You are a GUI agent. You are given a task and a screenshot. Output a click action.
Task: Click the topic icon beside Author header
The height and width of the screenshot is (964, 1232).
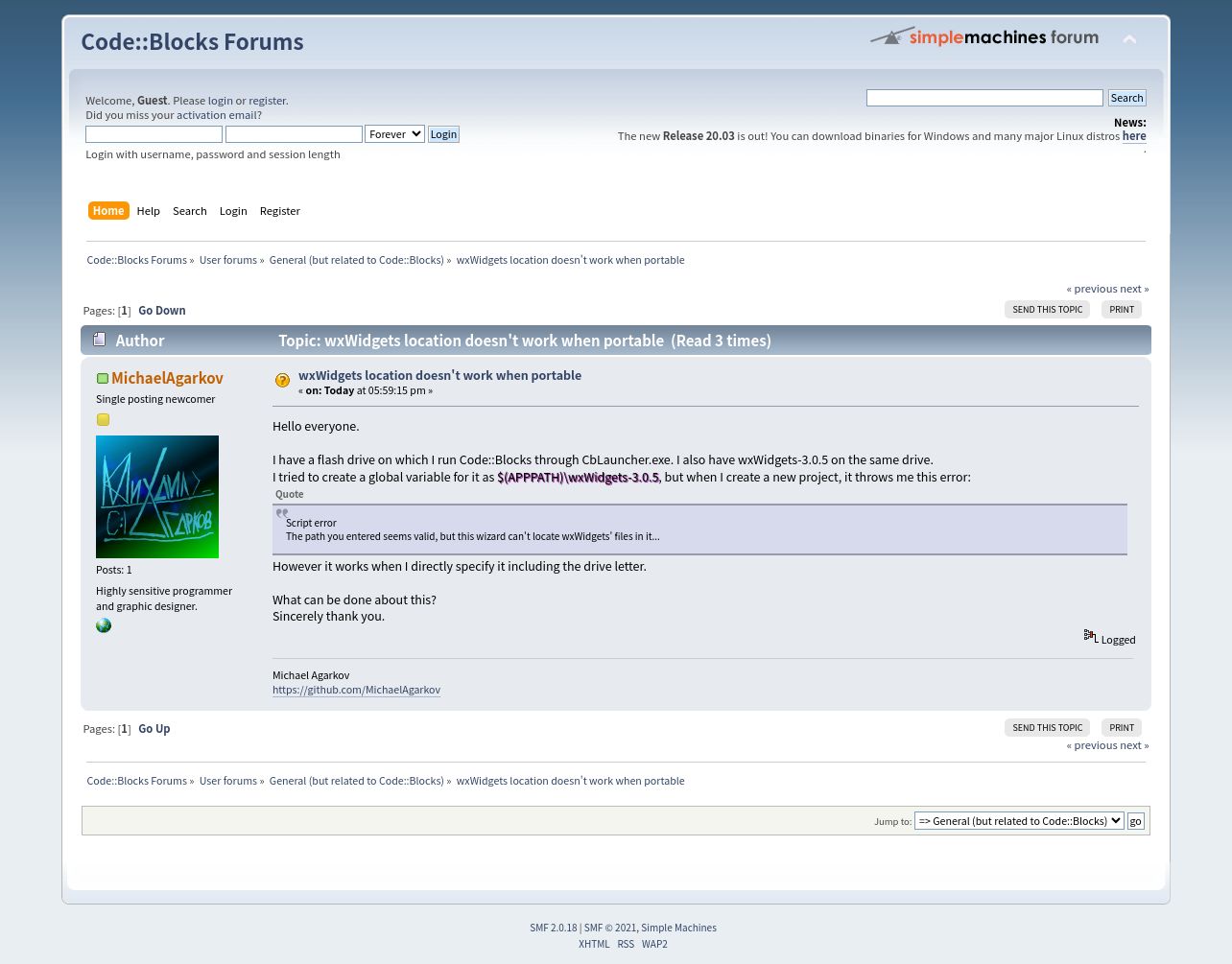coord(99,340)
